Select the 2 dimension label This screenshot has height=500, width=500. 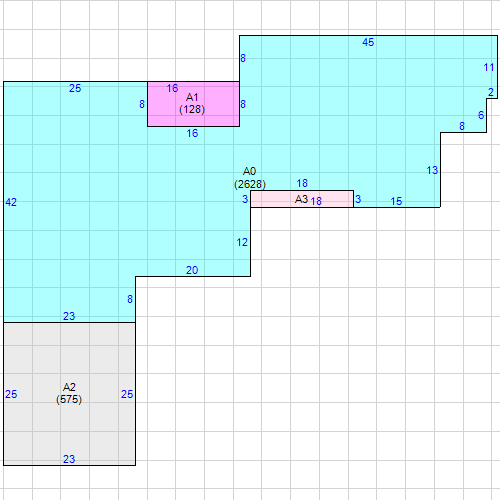pyautogui.click(x=491, y=92)
